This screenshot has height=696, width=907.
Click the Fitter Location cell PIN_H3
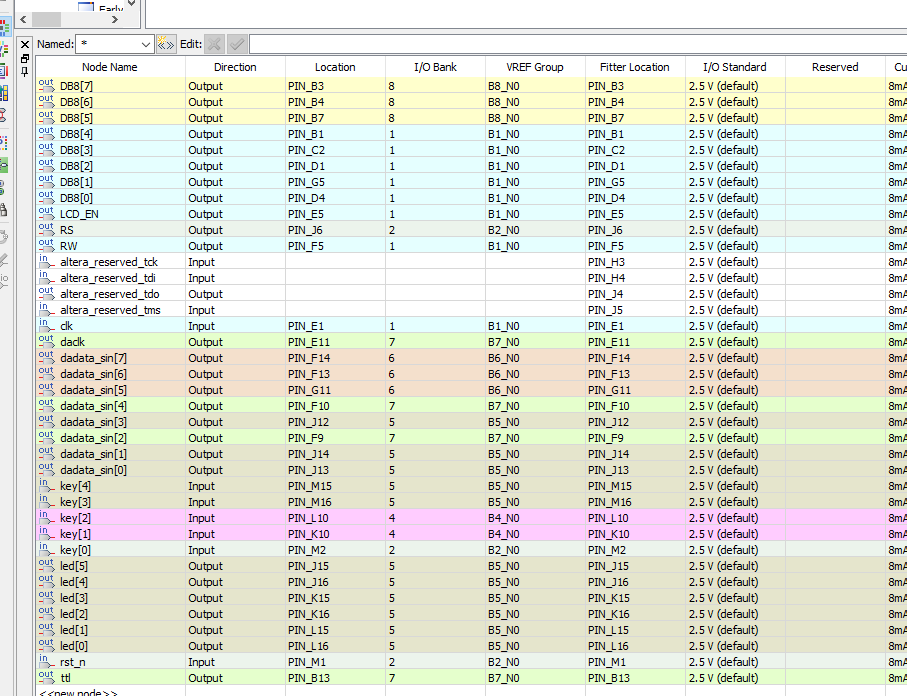point(635,262)
